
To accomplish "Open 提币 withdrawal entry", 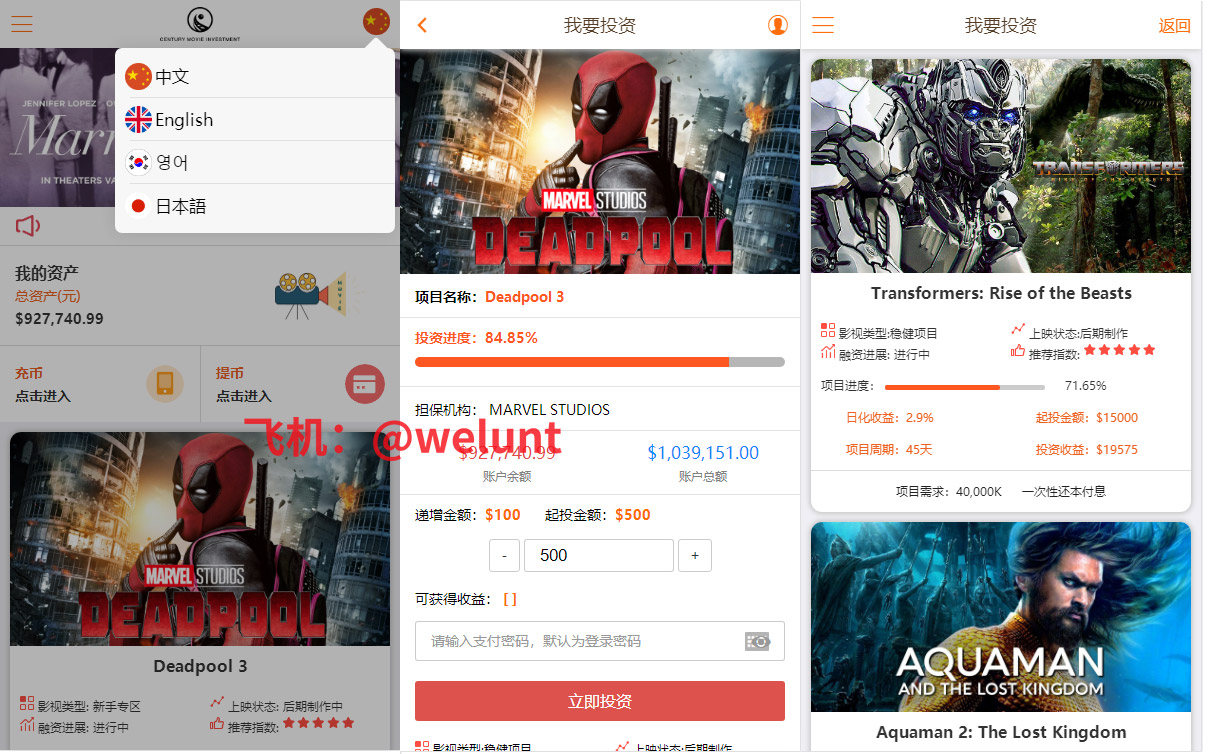I will point(300,386).
